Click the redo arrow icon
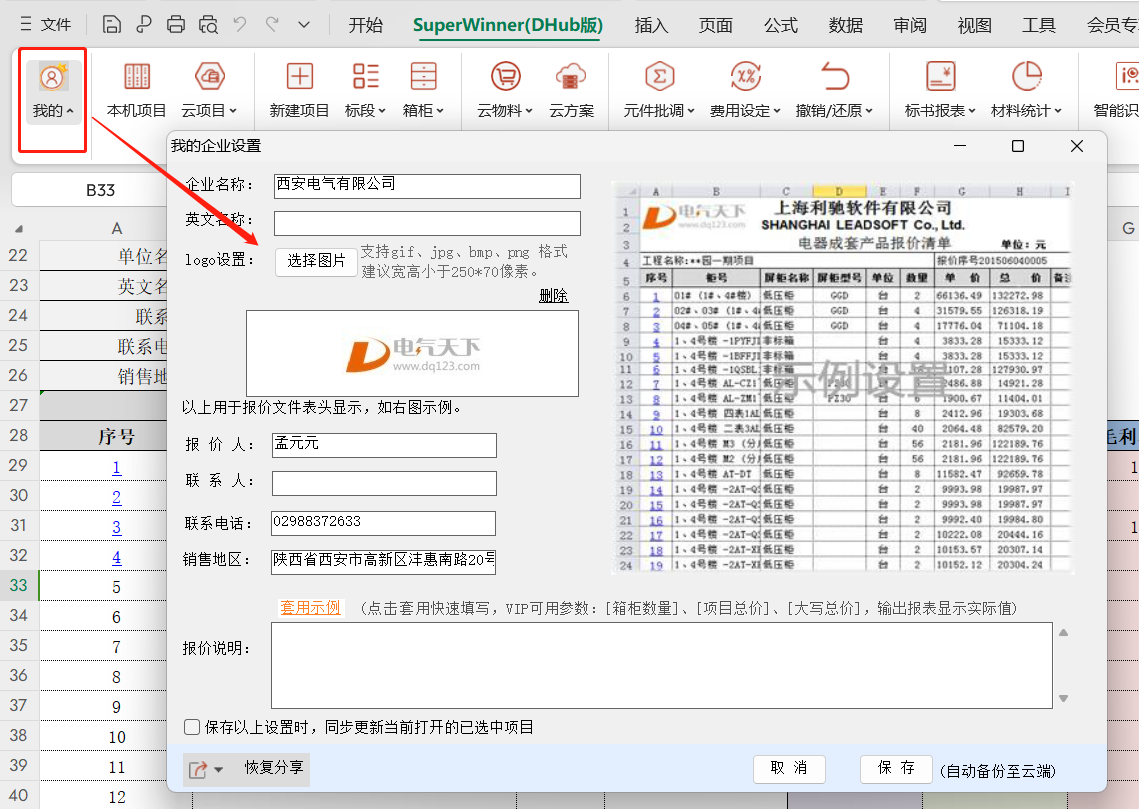 click(x=272, y=25)
